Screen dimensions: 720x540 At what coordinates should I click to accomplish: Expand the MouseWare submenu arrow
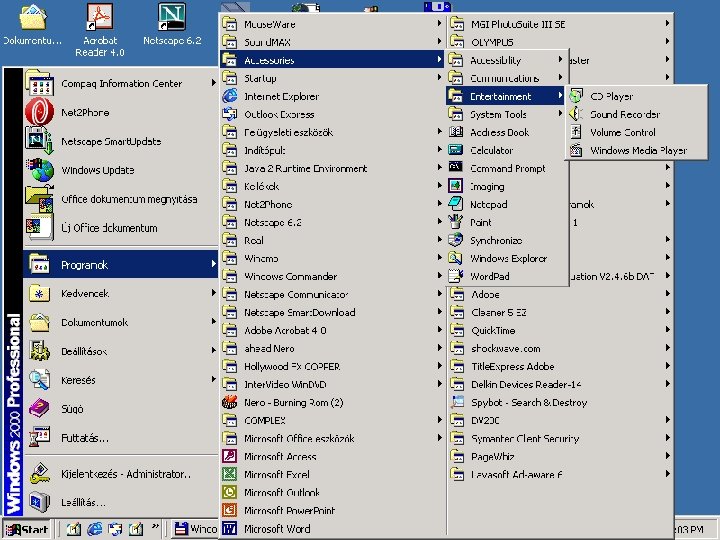coord(439,23)
